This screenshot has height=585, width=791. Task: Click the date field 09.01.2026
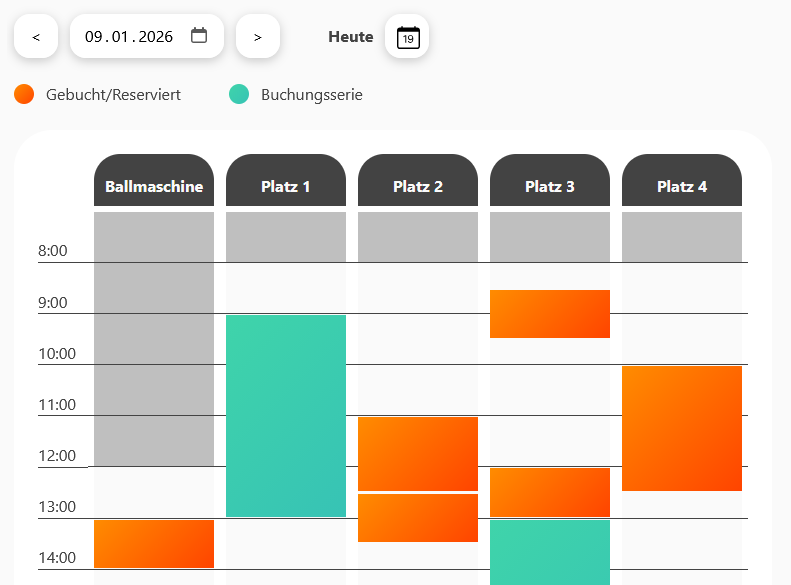click(x=129, y=37)
